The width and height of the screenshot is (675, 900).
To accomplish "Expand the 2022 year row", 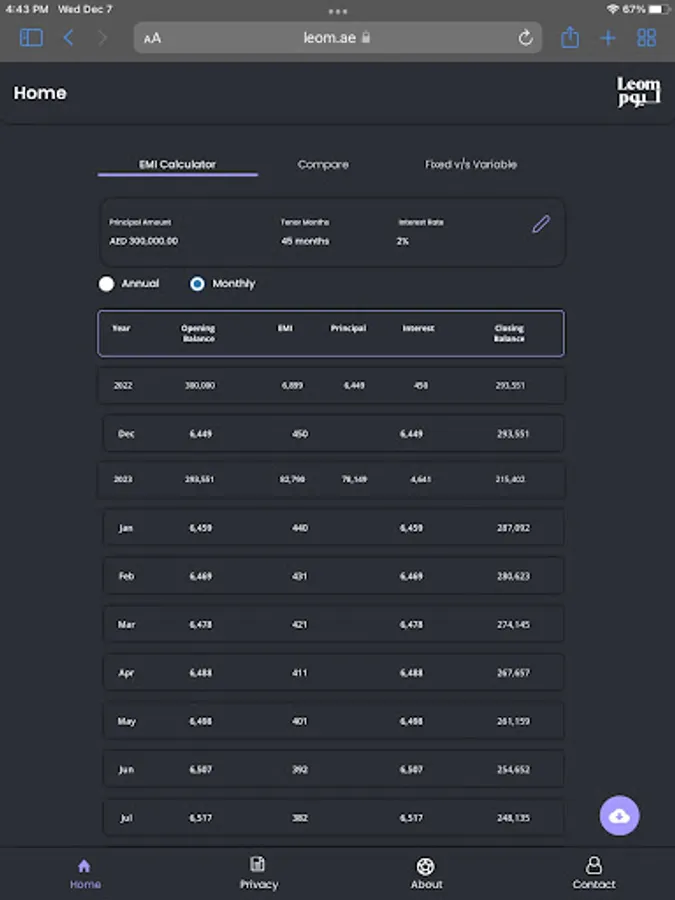I will pyautogui.click(x=331, y=385).
